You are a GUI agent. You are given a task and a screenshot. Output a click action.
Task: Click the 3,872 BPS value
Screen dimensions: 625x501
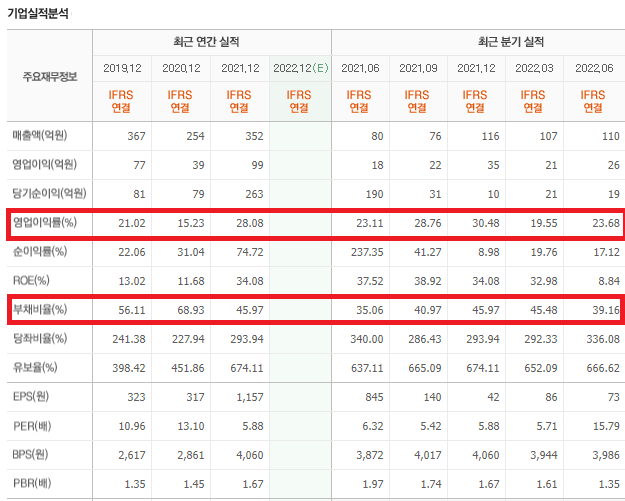click(369, 455)
